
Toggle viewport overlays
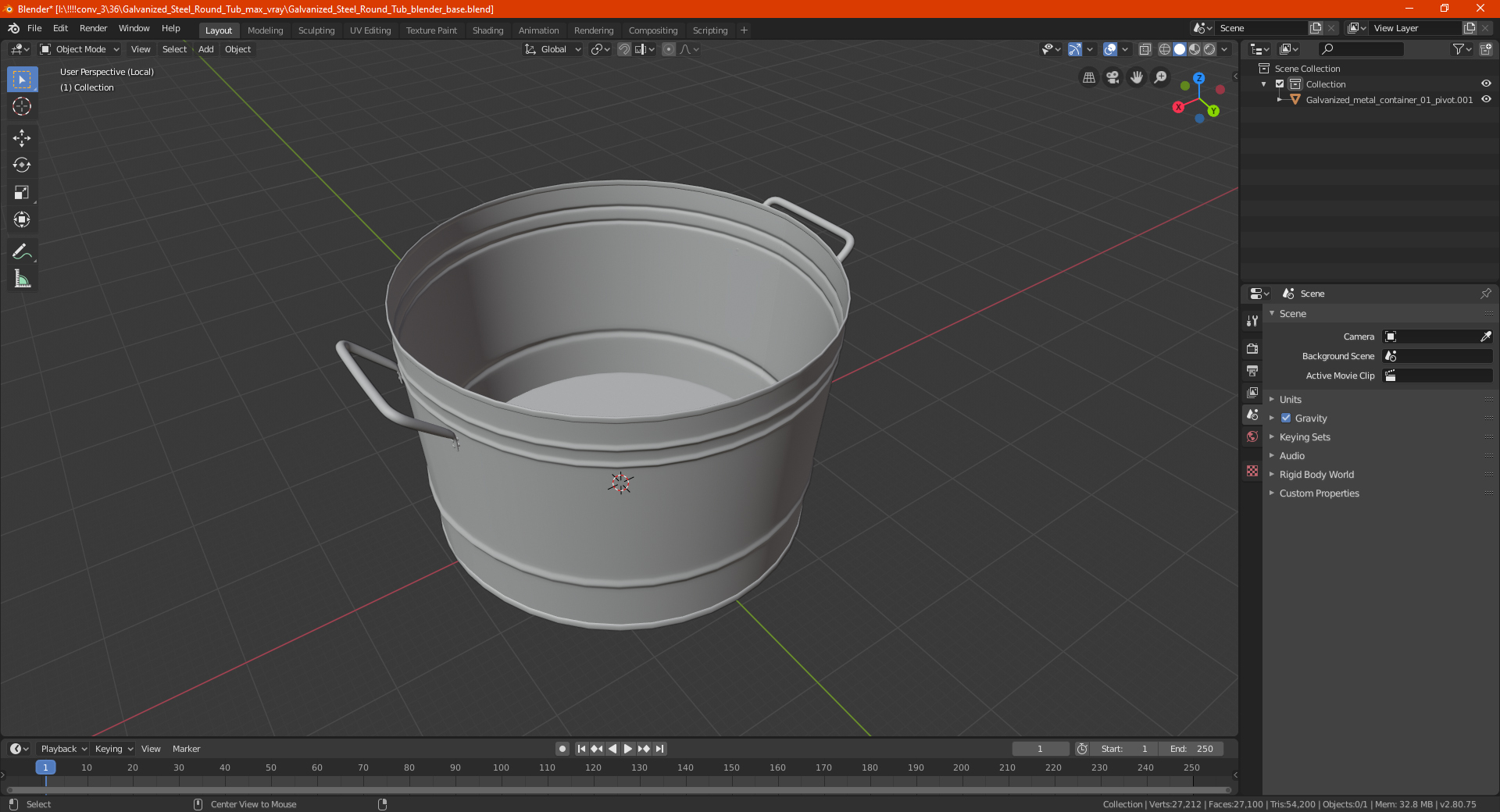pyautogui.click(x=1110, y=49)
